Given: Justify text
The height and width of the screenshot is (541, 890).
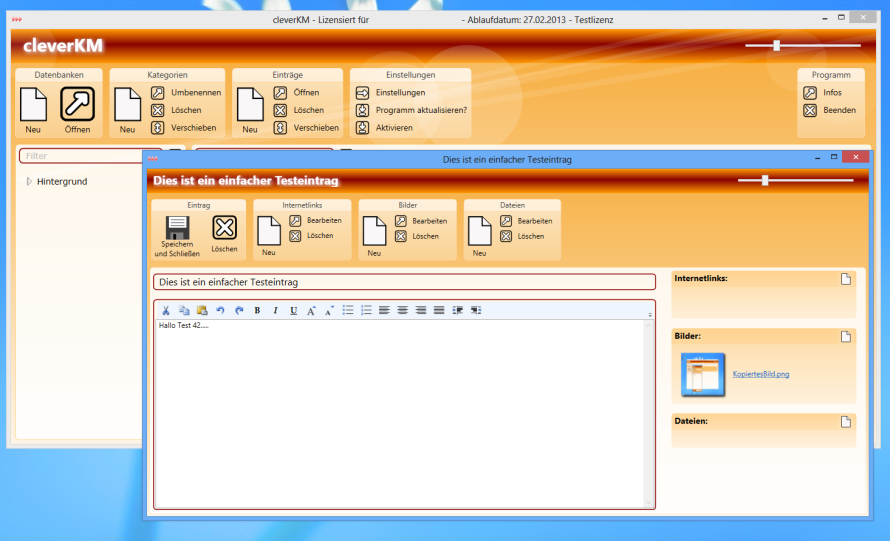Looking at the screenshot, I should coord(439,310).
